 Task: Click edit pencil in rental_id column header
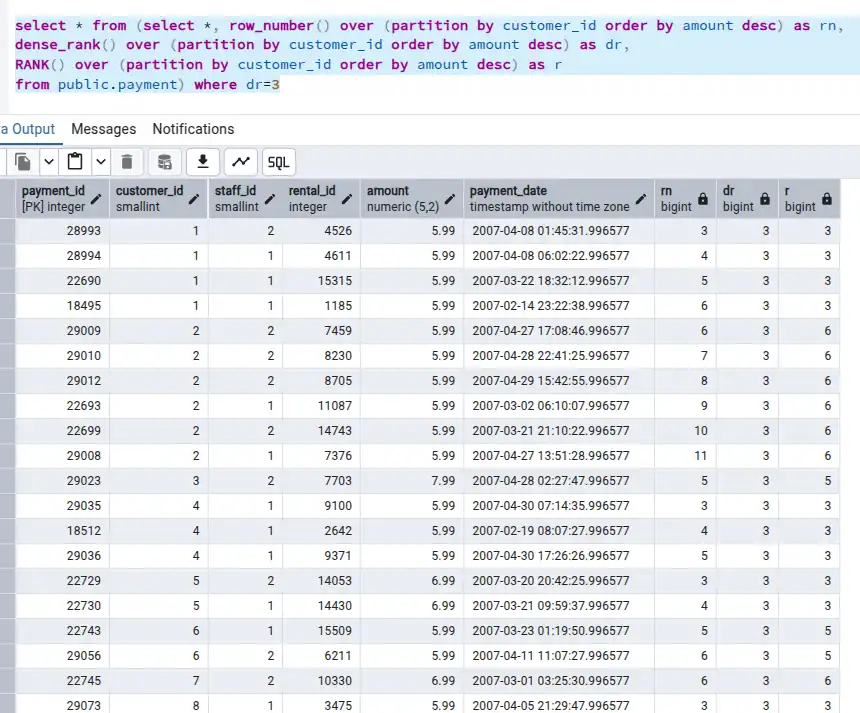coord(347,199)
